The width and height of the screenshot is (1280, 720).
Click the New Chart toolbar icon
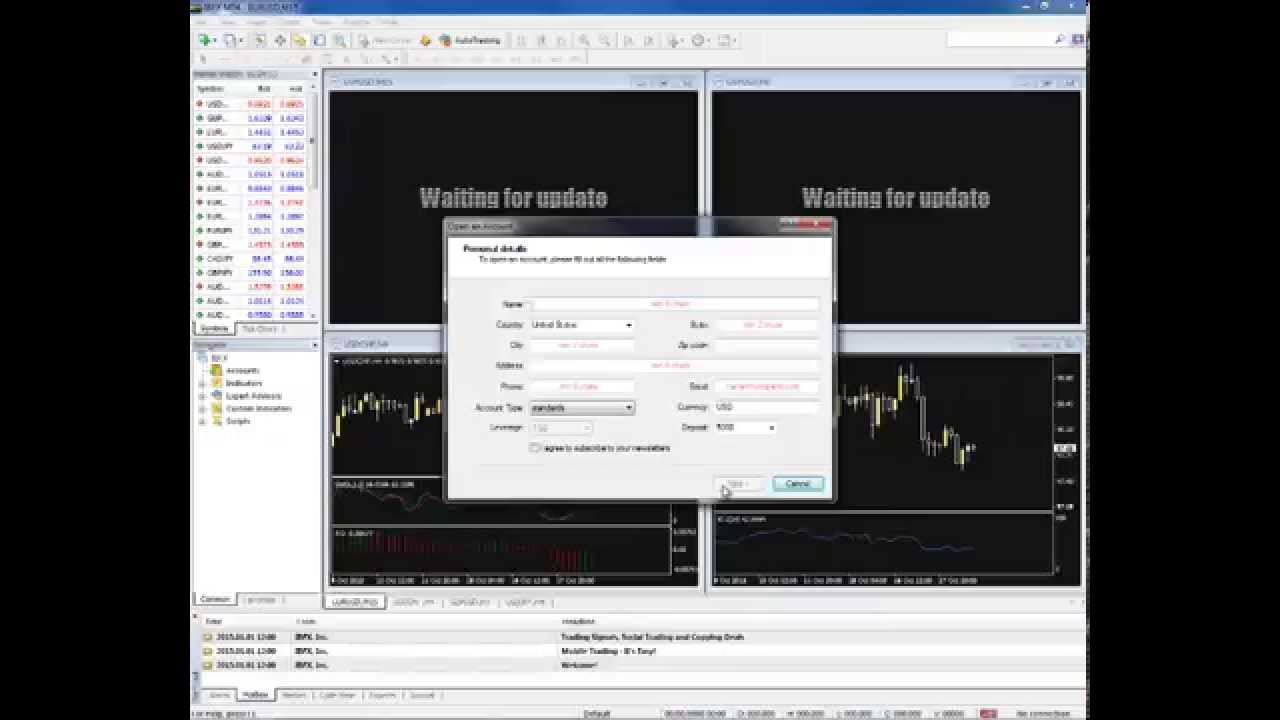pos(205,40)
